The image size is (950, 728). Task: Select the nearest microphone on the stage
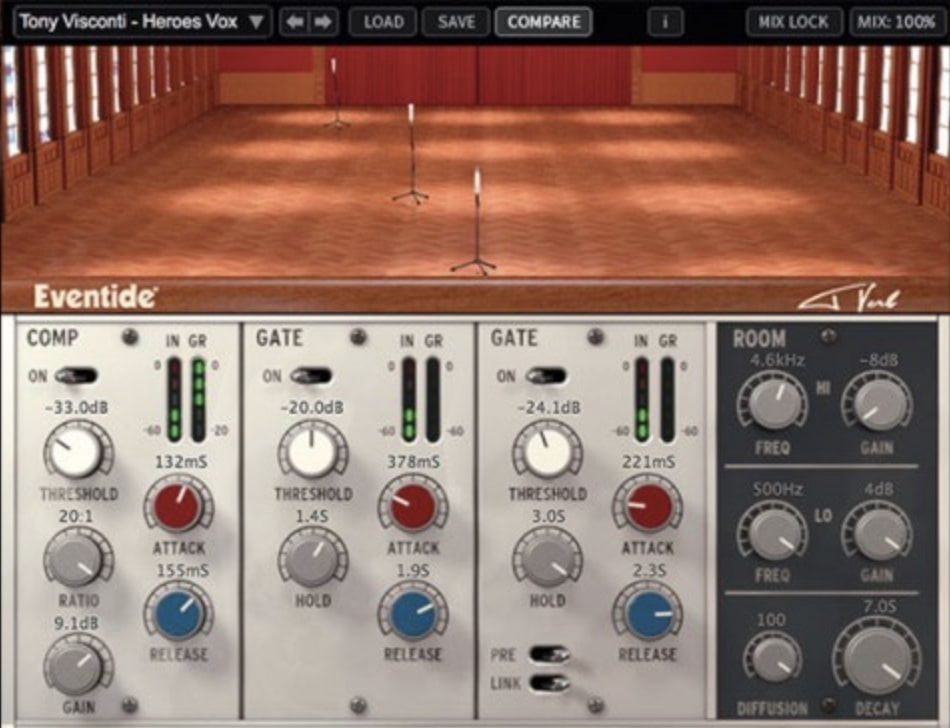475,221
